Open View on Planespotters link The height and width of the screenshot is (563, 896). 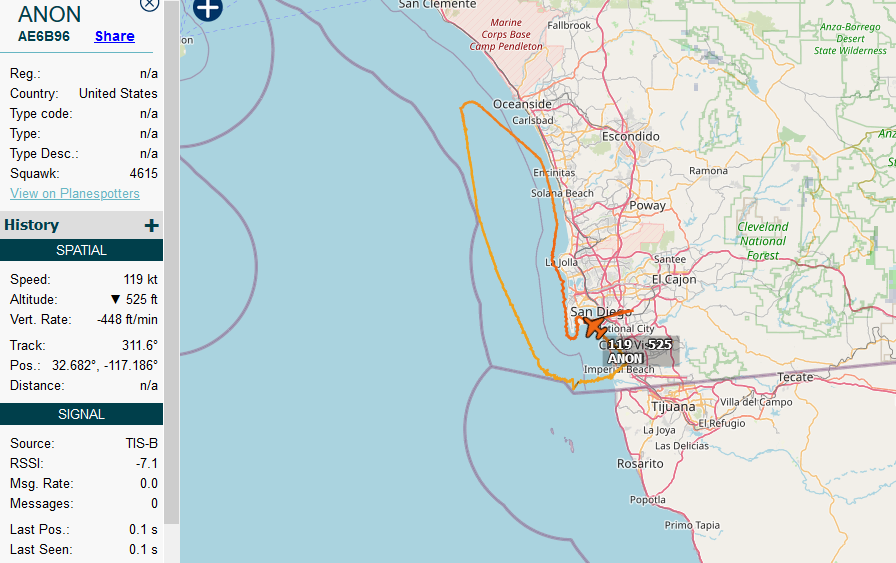coord(75,193)
